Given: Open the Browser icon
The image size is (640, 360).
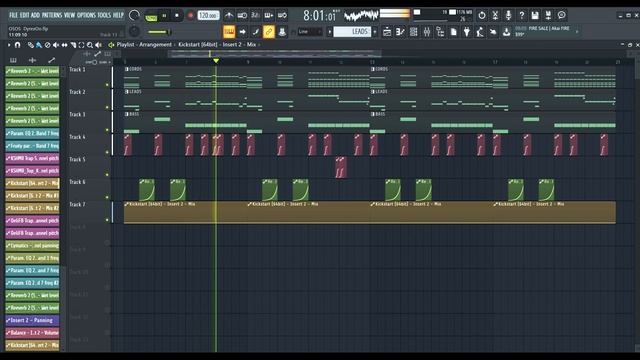Looking at the screenshot, I should point(440,31).
